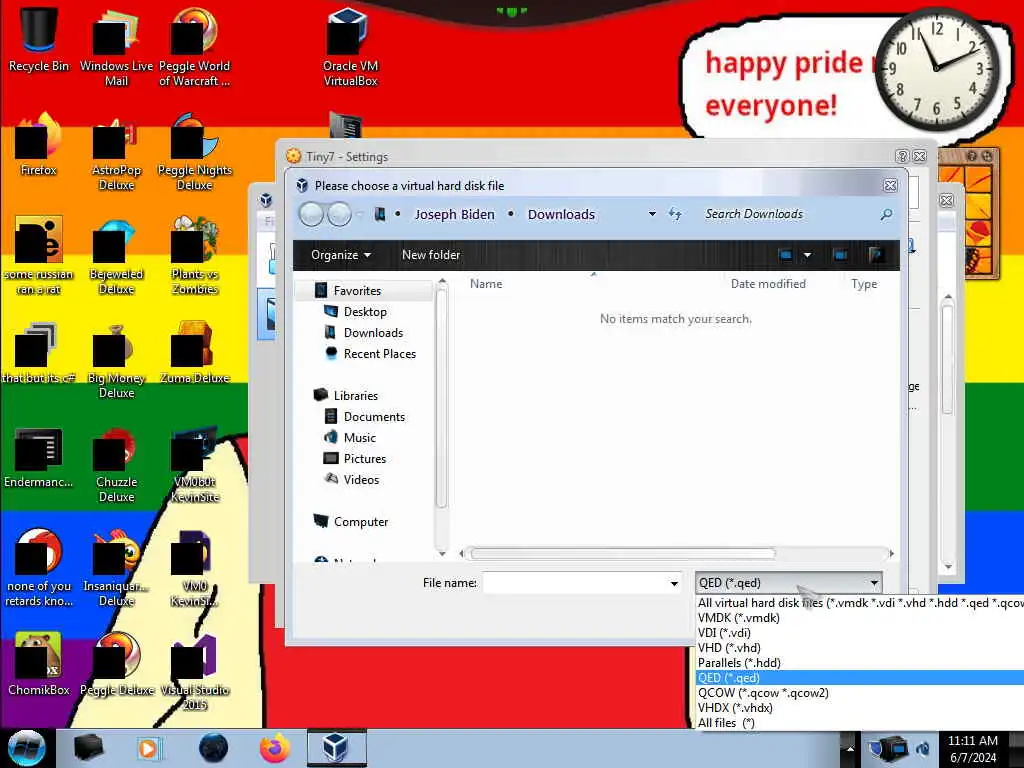Image resolution: width=1024 pixels, height=768 pixels.
Task: Open Zuma Deluxe desktop shortcut
Action: tap(194, 353)
